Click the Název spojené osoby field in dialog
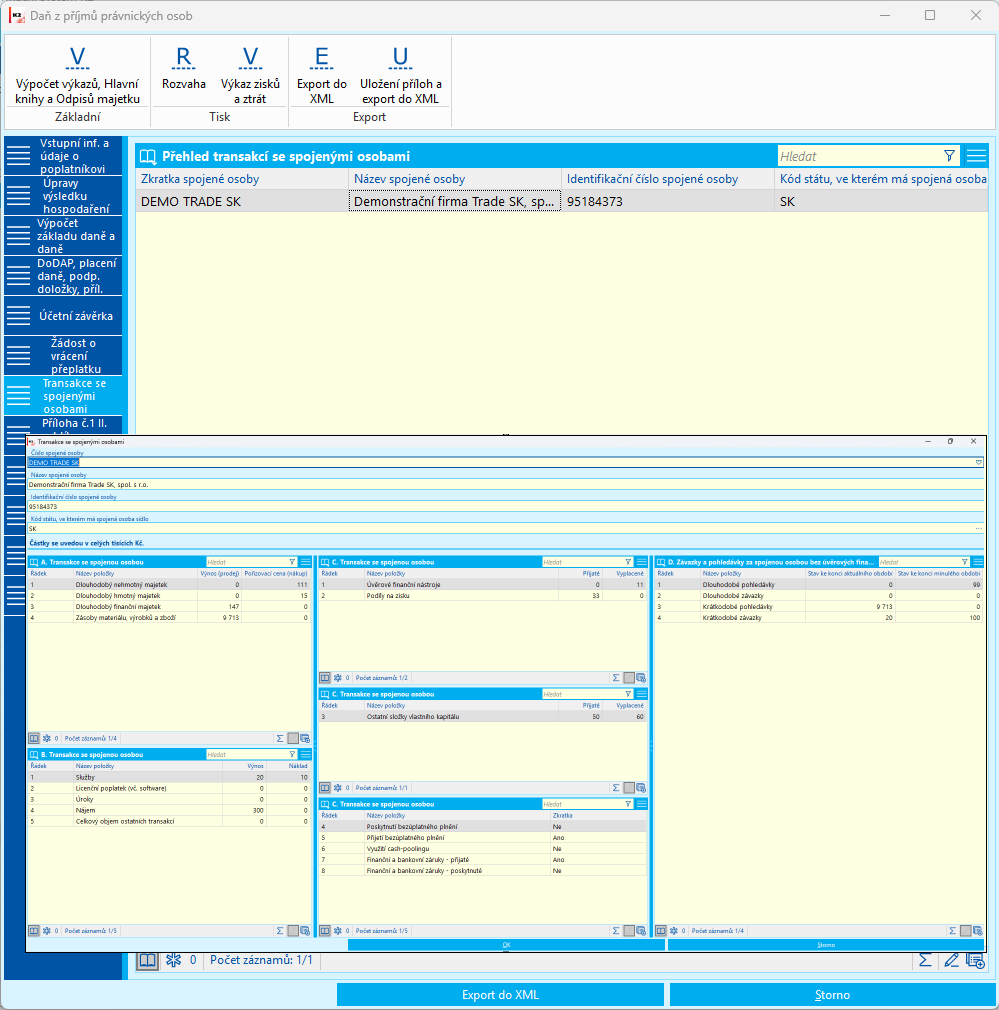 pyautogui.click(x=506, y=484)
